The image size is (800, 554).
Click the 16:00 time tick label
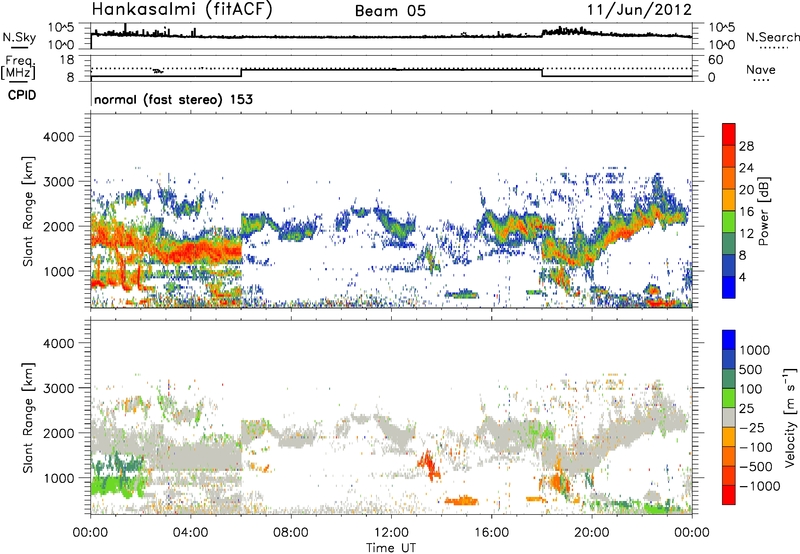coord(491,533)
